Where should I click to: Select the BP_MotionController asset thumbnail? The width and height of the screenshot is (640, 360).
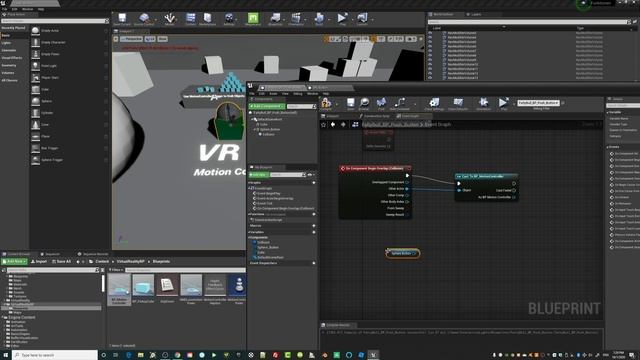click(120, 289)
